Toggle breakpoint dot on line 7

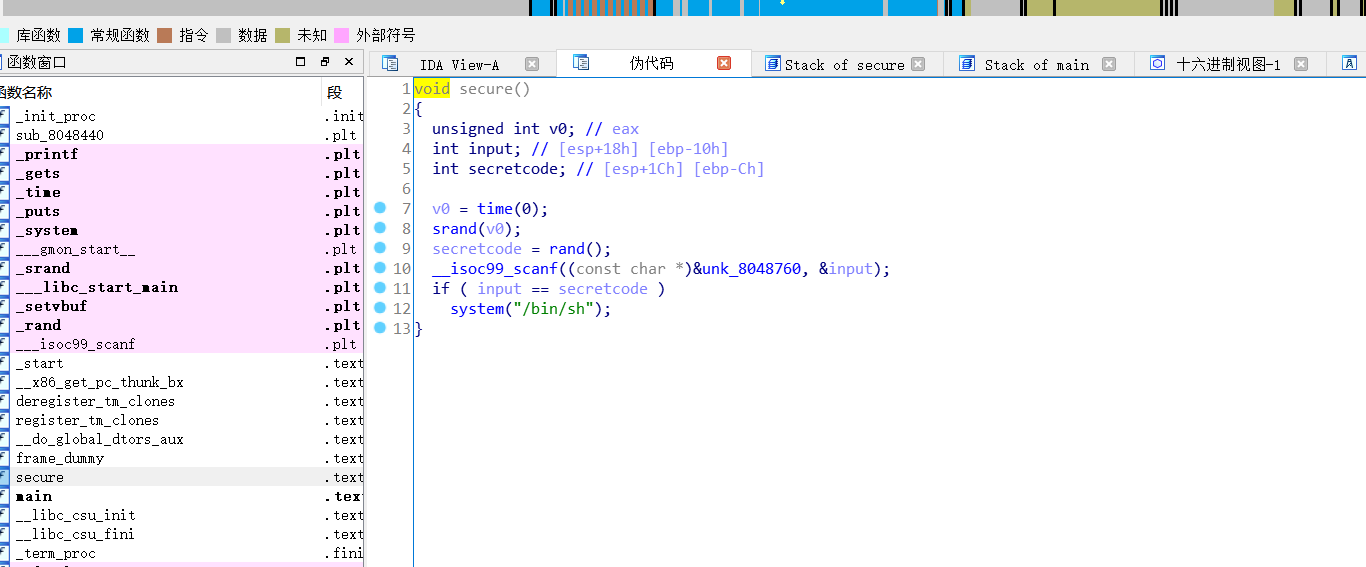[380, 208]
